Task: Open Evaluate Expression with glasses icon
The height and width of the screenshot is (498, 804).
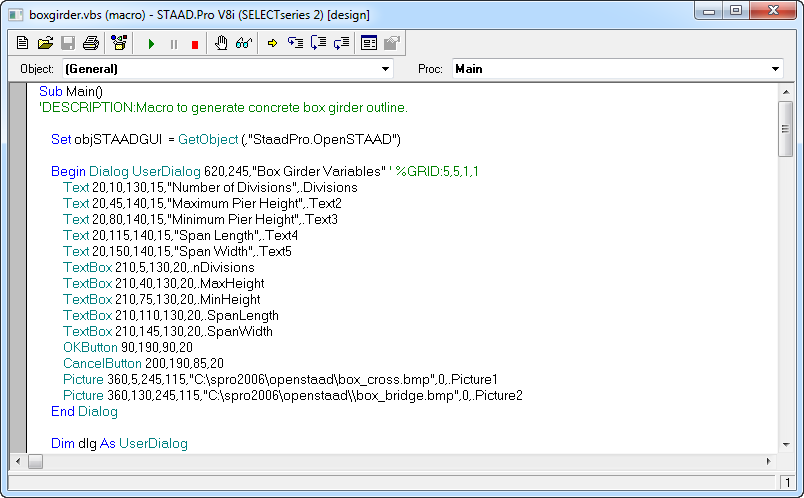Action: (x=244, y=43)
